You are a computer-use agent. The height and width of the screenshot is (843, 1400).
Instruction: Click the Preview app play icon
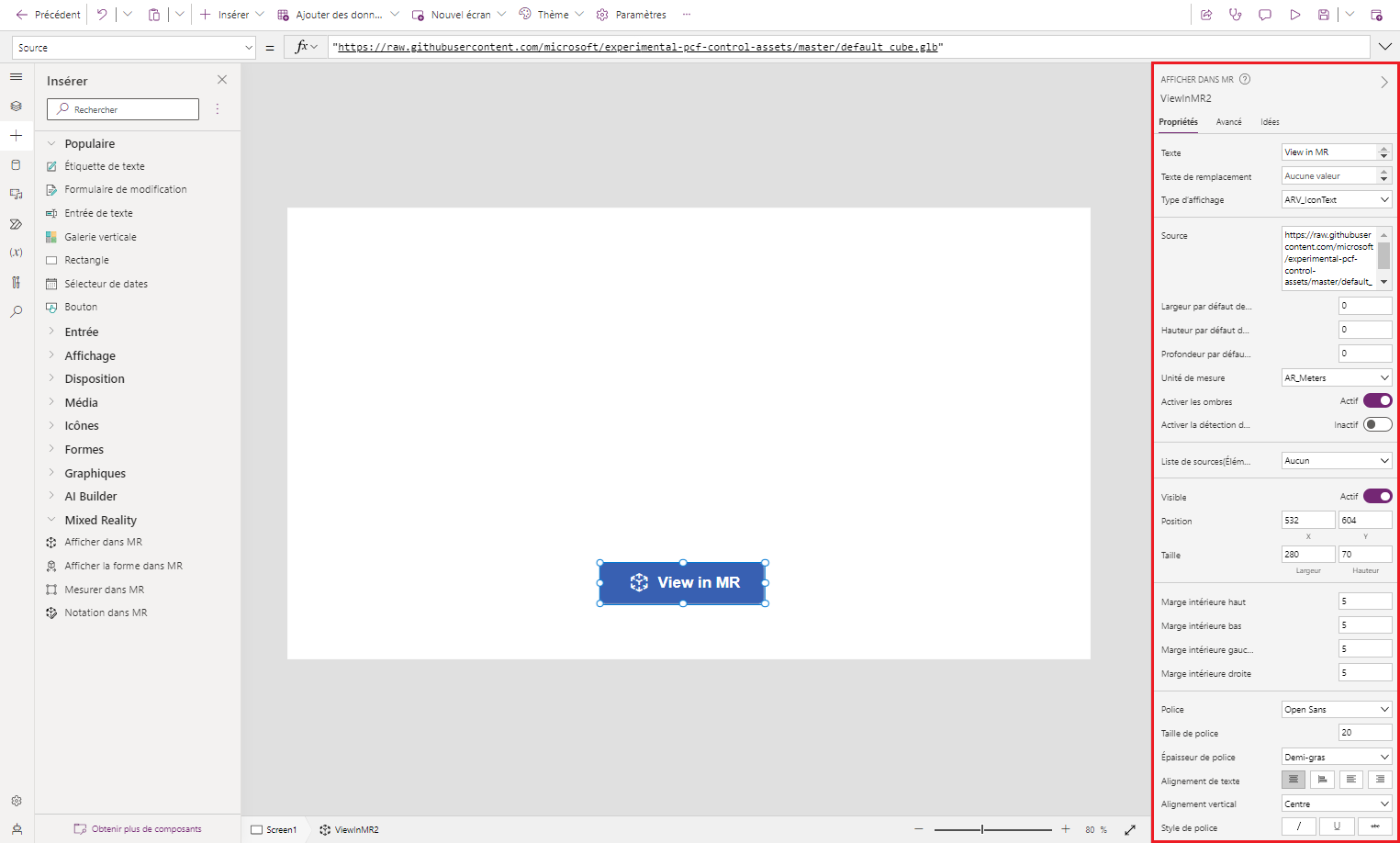tap(1294, 15)
